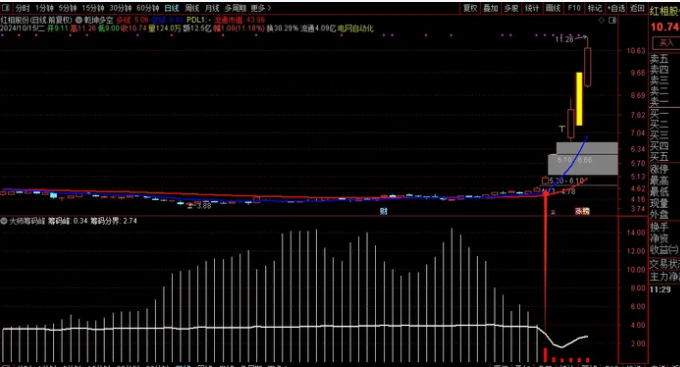Select the 30分钟 period tab
This screenshot has height=367, width=680.
point(120,8)
